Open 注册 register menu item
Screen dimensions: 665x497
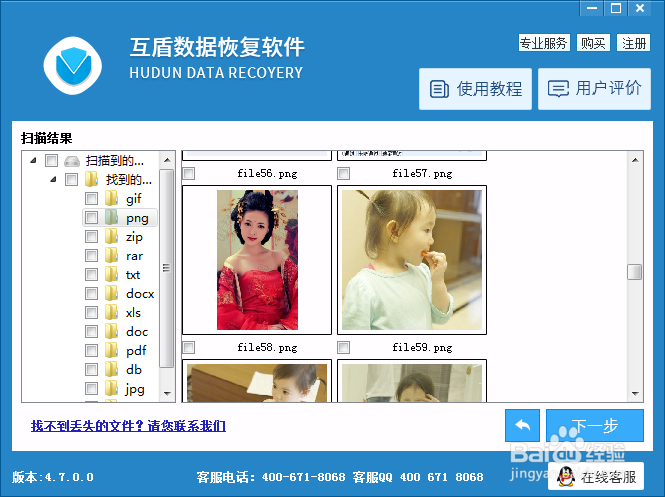[634, 43]
